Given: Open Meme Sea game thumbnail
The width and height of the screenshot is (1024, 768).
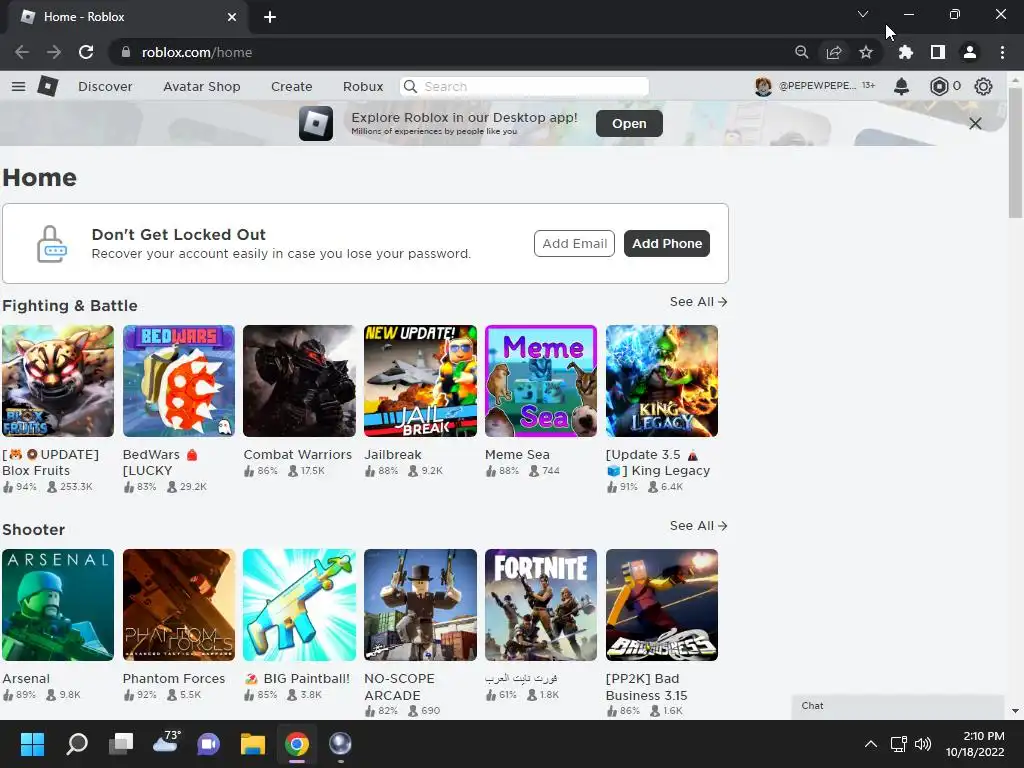Looking at the screenshot, I should [x=541, y=381].
